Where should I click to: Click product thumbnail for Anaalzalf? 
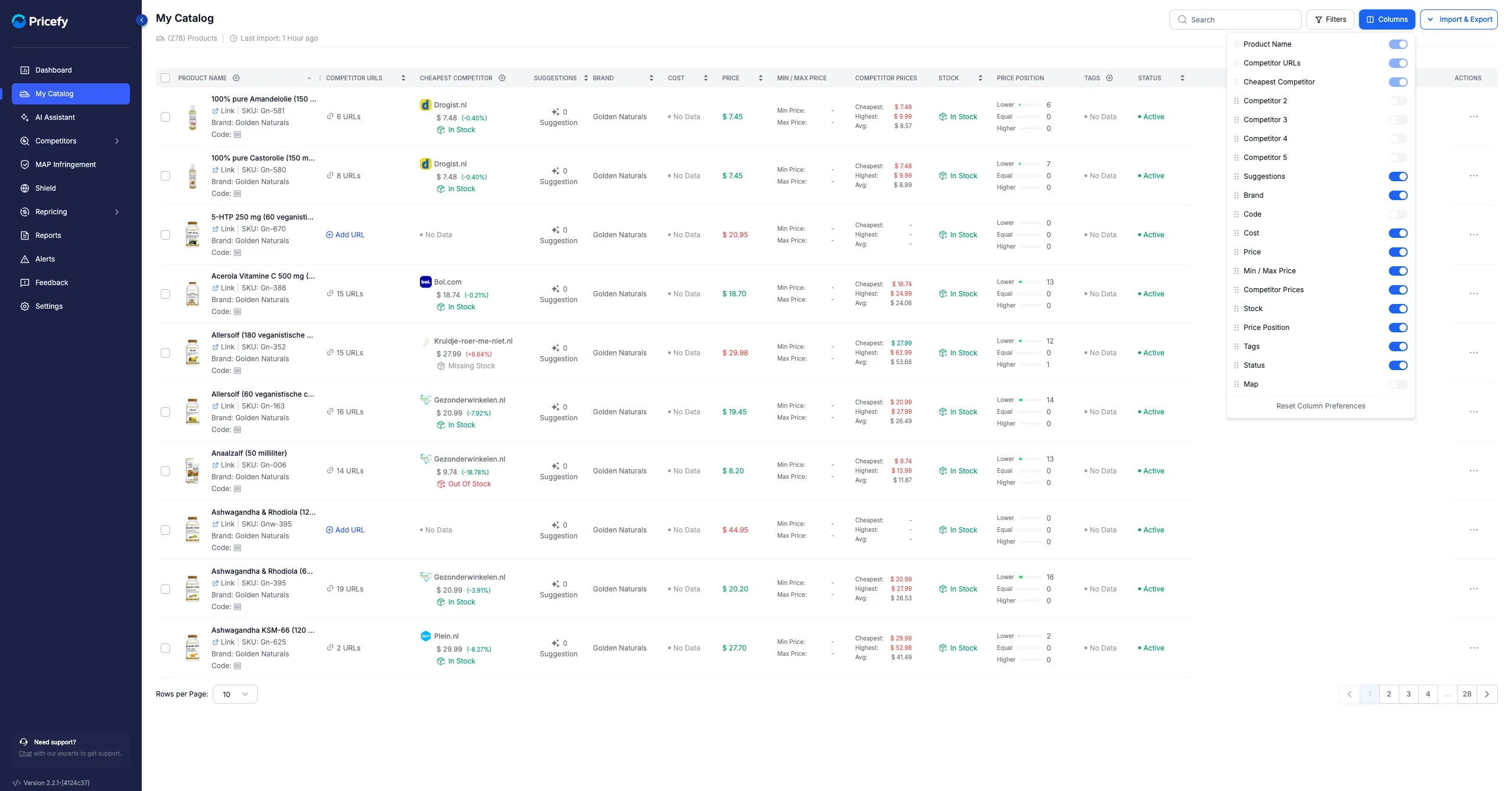pos(193,471)
